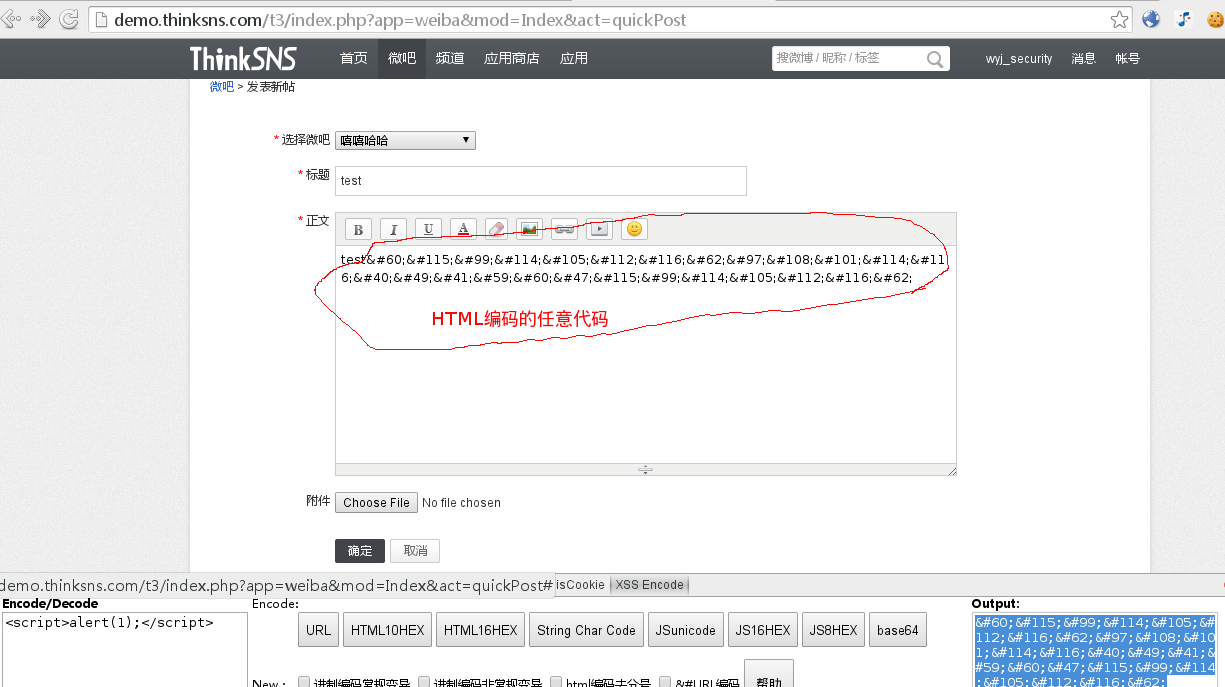
Task: Go to 首页 in the navigation bar
Action: point(354,59)
